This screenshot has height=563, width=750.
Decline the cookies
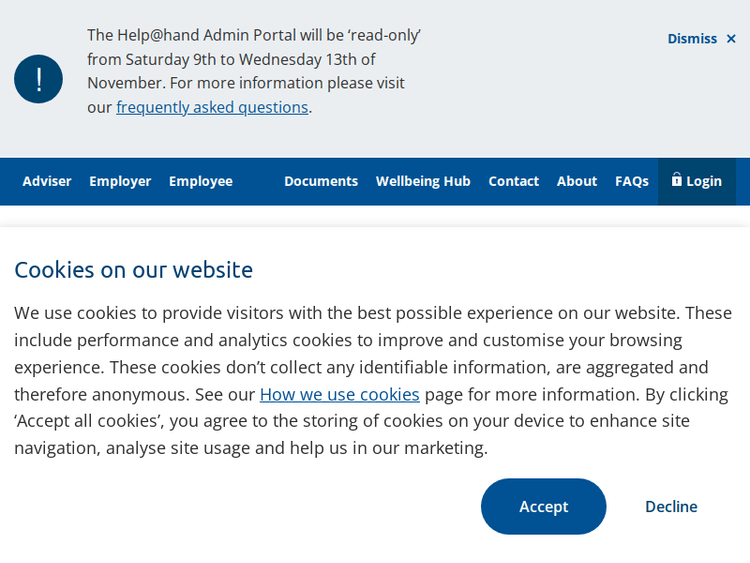tap(671, 506)
